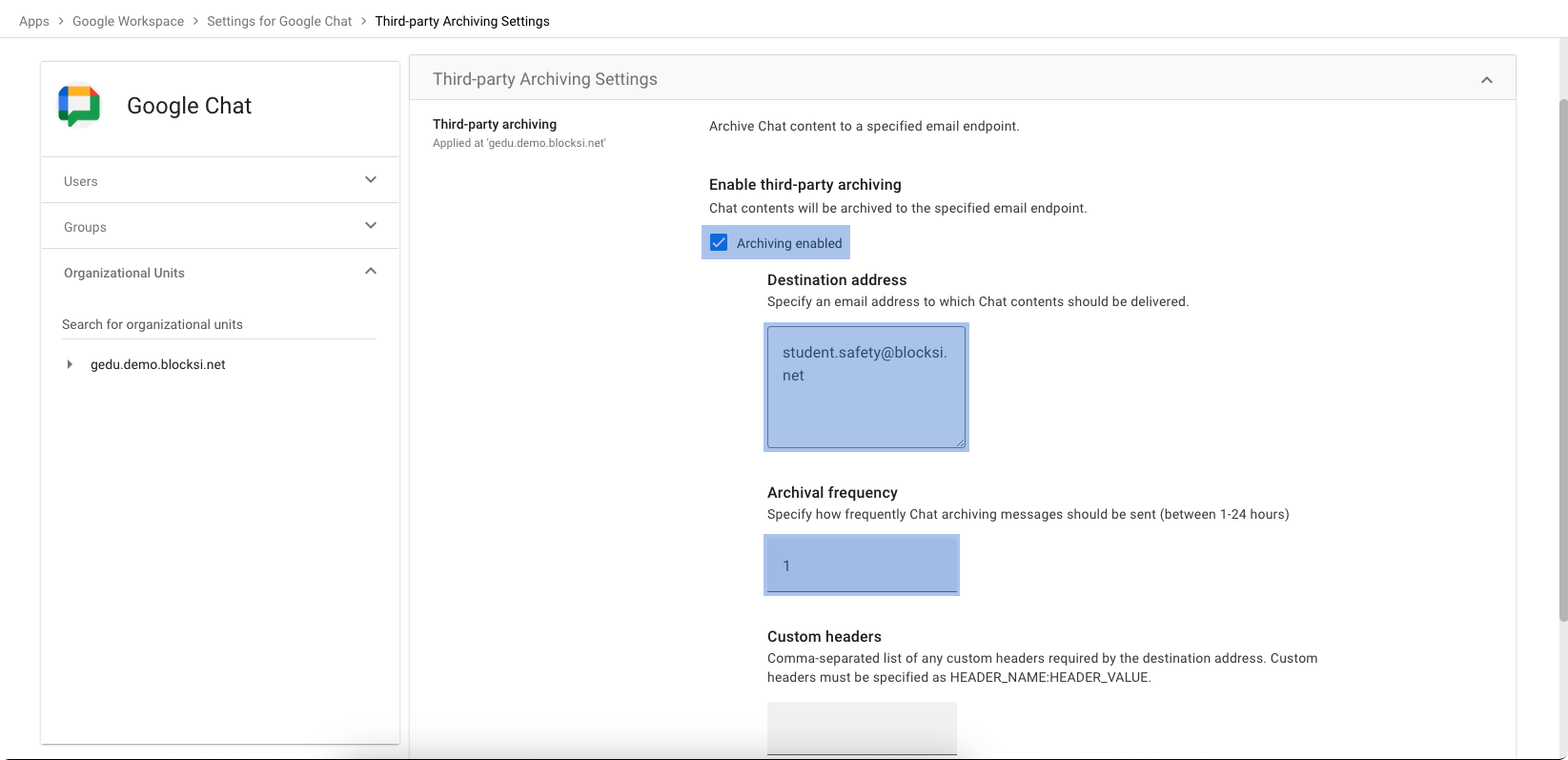Collapse the Third-party Archiving Settings panel
The height and width of the screenshot is (760, 1568).
[x=1487, y=80]
